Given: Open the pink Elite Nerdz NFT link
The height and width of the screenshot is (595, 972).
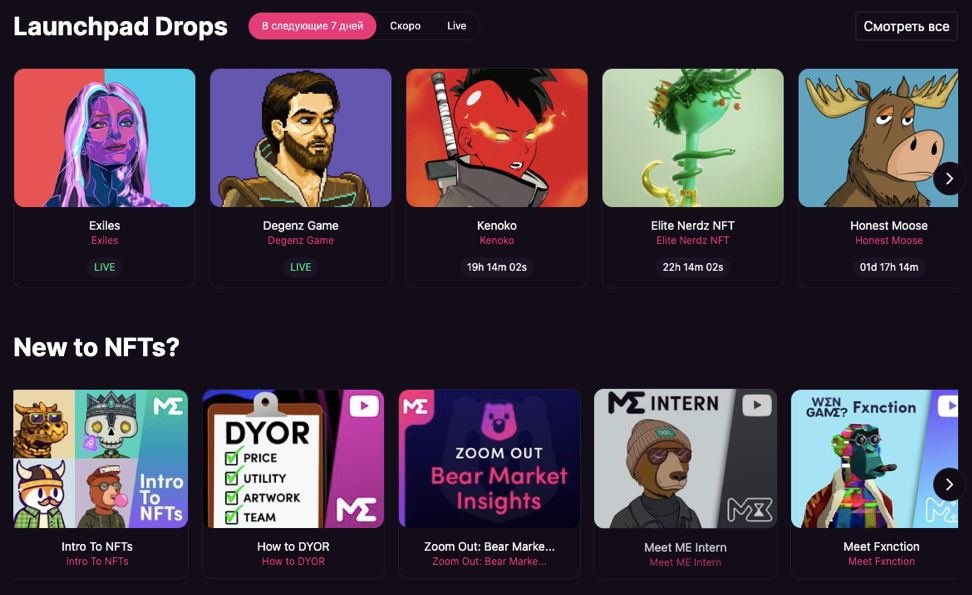Looking at the screenshot, I should click(x=693, y=240).
